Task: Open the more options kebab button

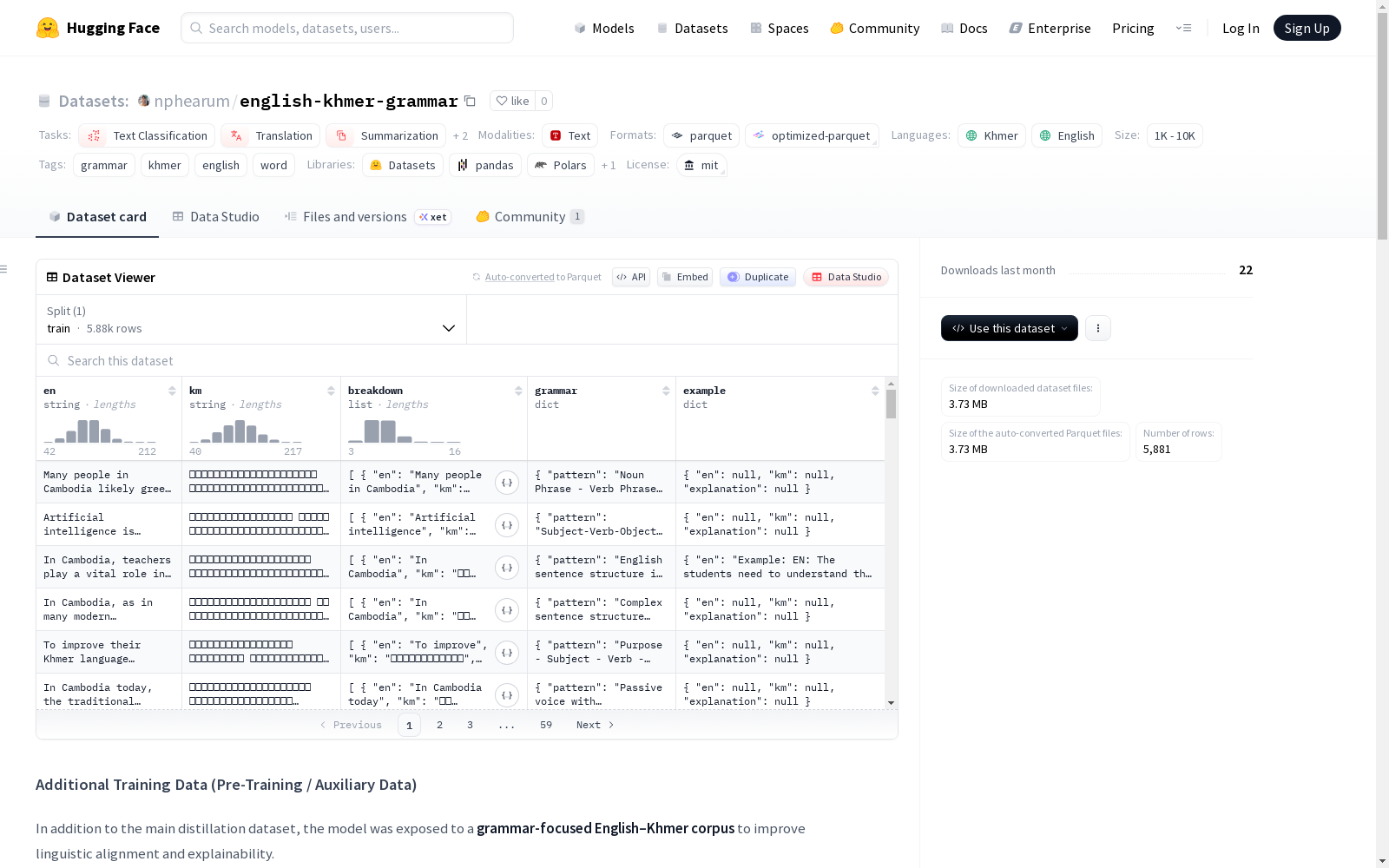Action: [1098, 328]
